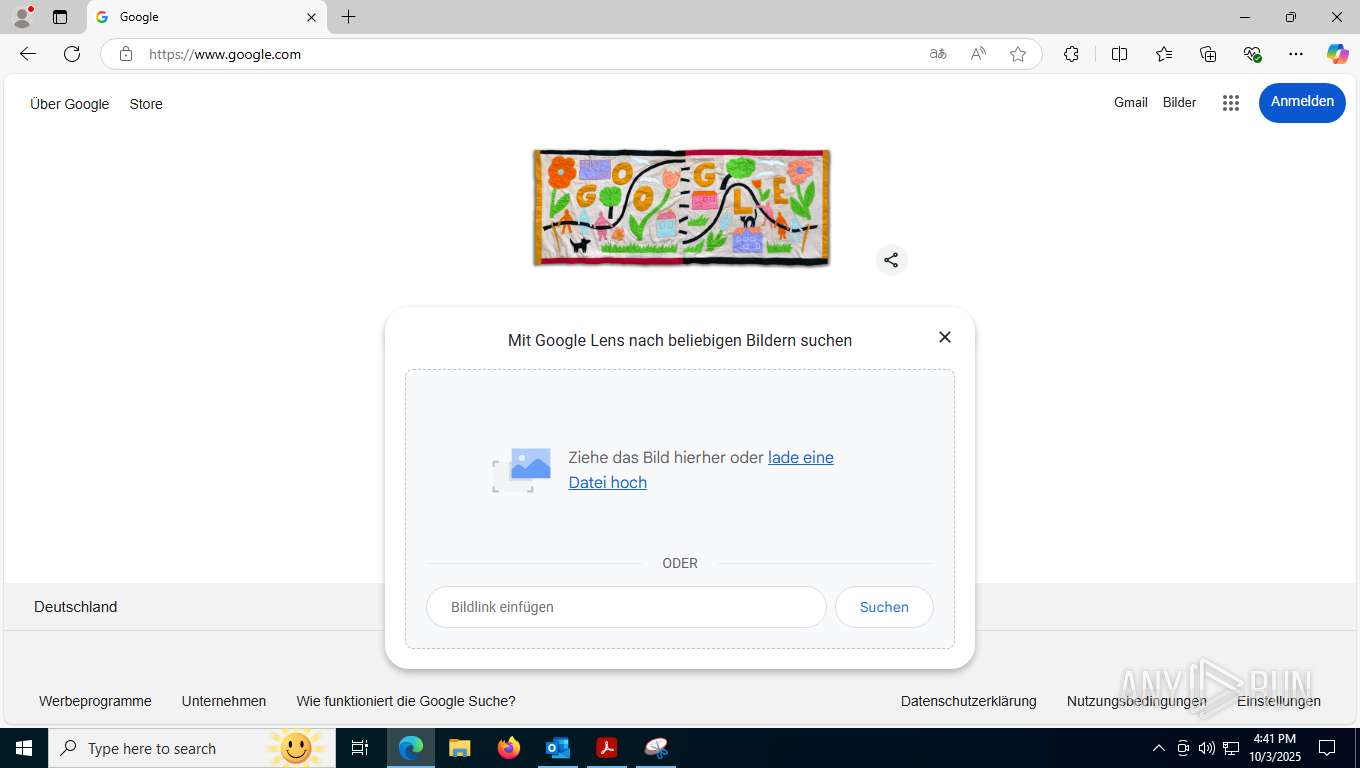Open browser Extensions puzzle icon

(x=1071, y=54)
